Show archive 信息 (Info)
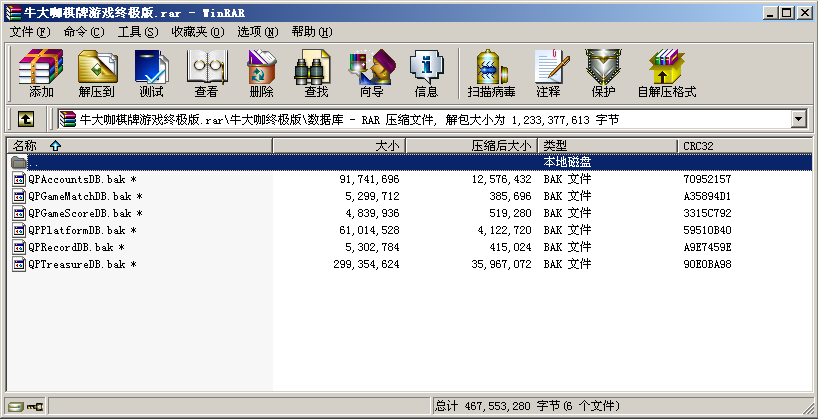The width and height of the screenshot is (818, 419). click(x=426, y=74)
